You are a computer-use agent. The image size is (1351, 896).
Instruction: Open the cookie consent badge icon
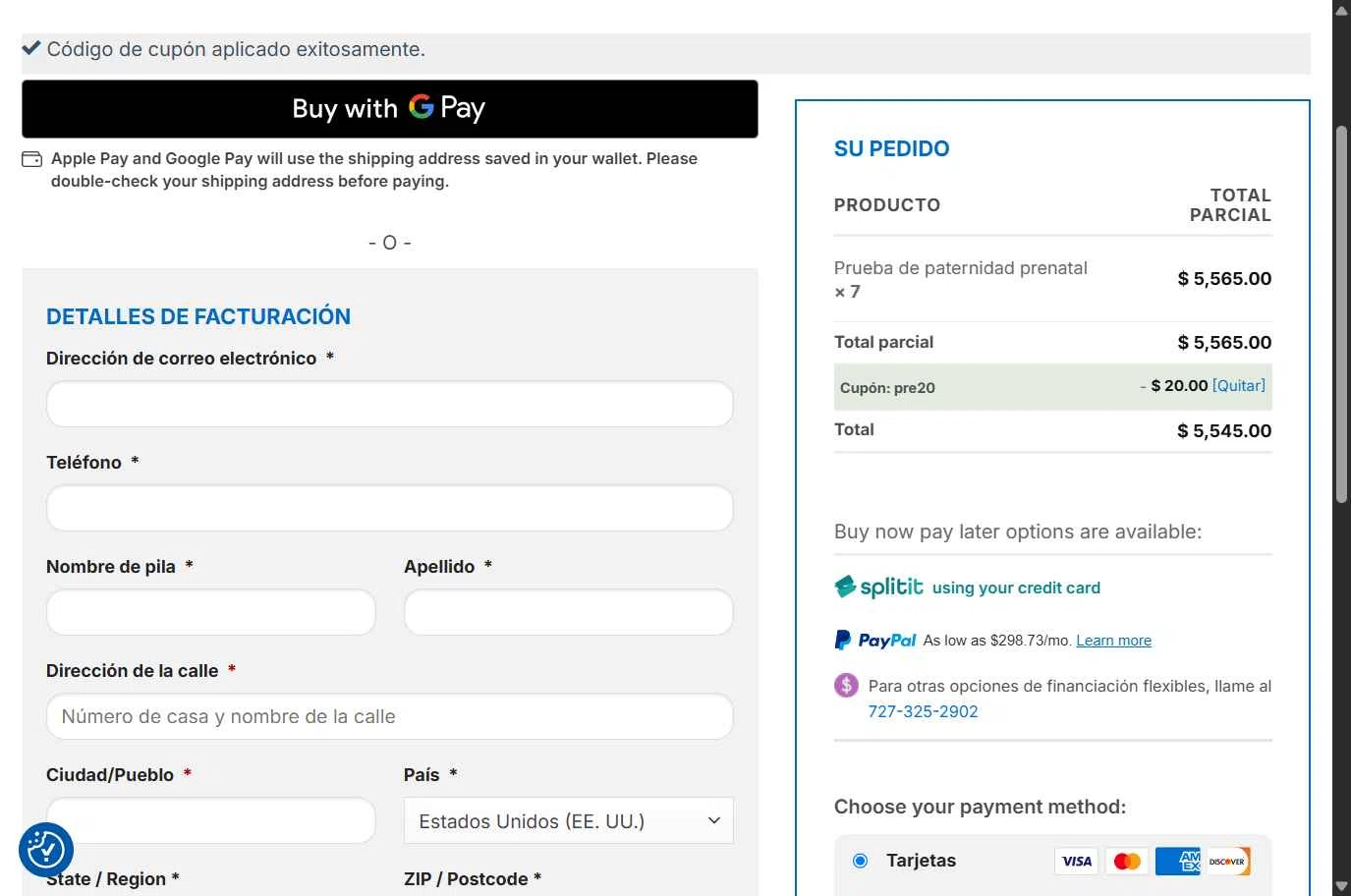(46, 850)
